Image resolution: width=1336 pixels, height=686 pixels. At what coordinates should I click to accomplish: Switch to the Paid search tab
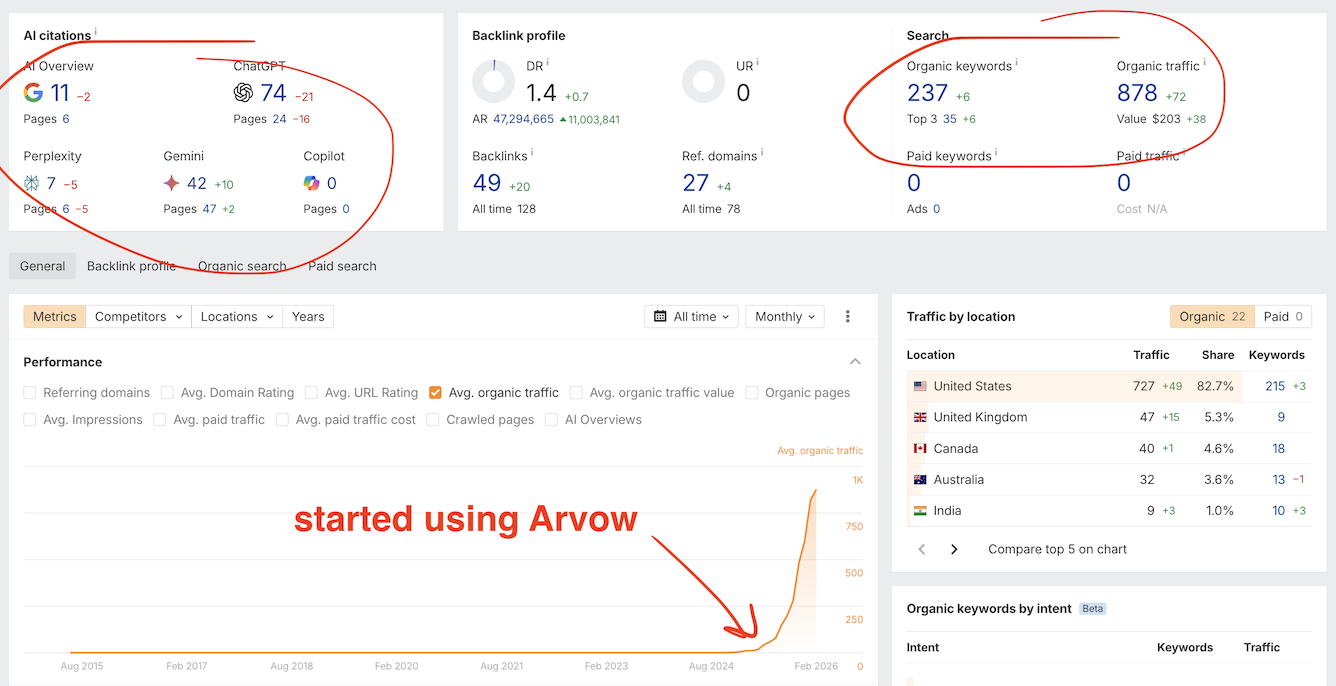tap(342, 266)
